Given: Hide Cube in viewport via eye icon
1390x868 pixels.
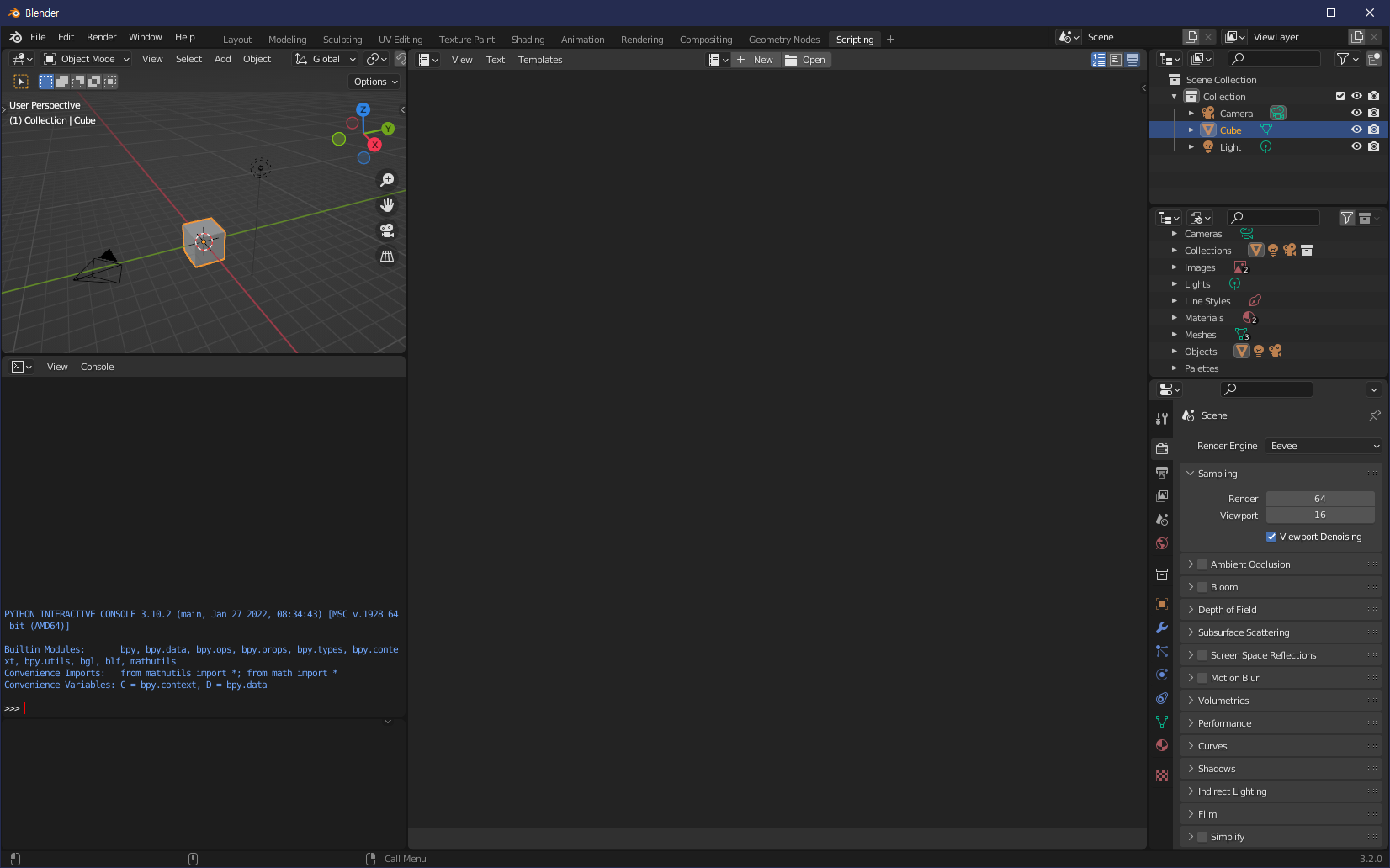Looking at the screenshot, I should point(1356,130).
